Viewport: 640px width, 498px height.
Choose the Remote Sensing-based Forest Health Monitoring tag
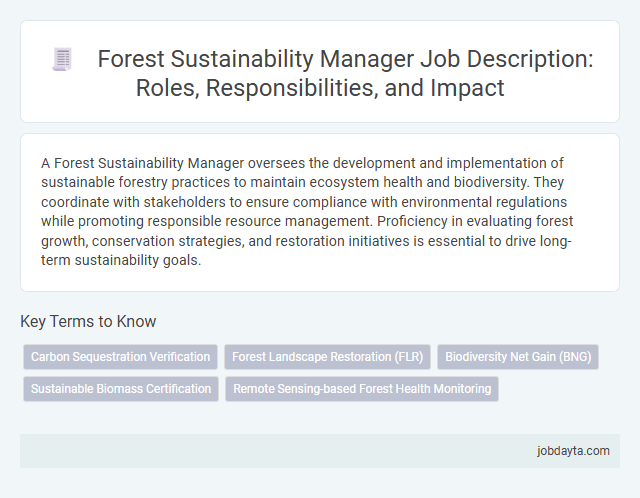tap(362, 389)
